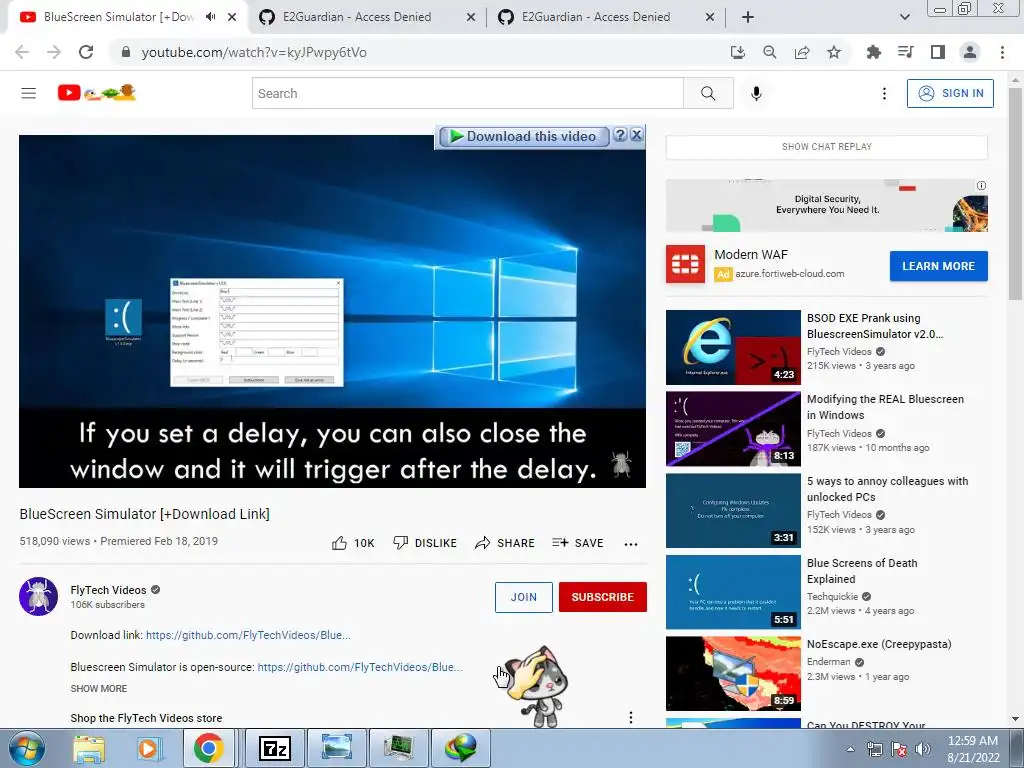Click the video player area
The width and height of the screenshot is (1024, 768).
pyautogui.click(x=332, y=311)
